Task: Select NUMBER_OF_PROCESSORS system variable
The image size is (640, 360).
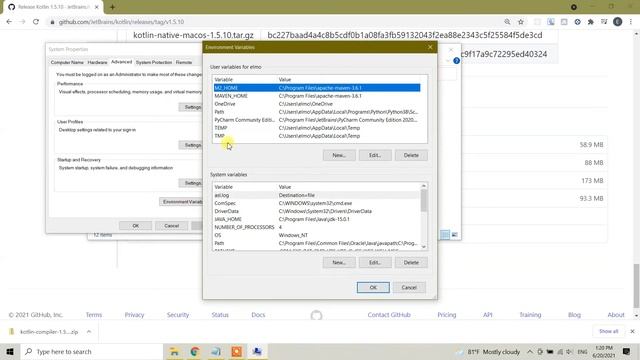Action: pos(317,227)
